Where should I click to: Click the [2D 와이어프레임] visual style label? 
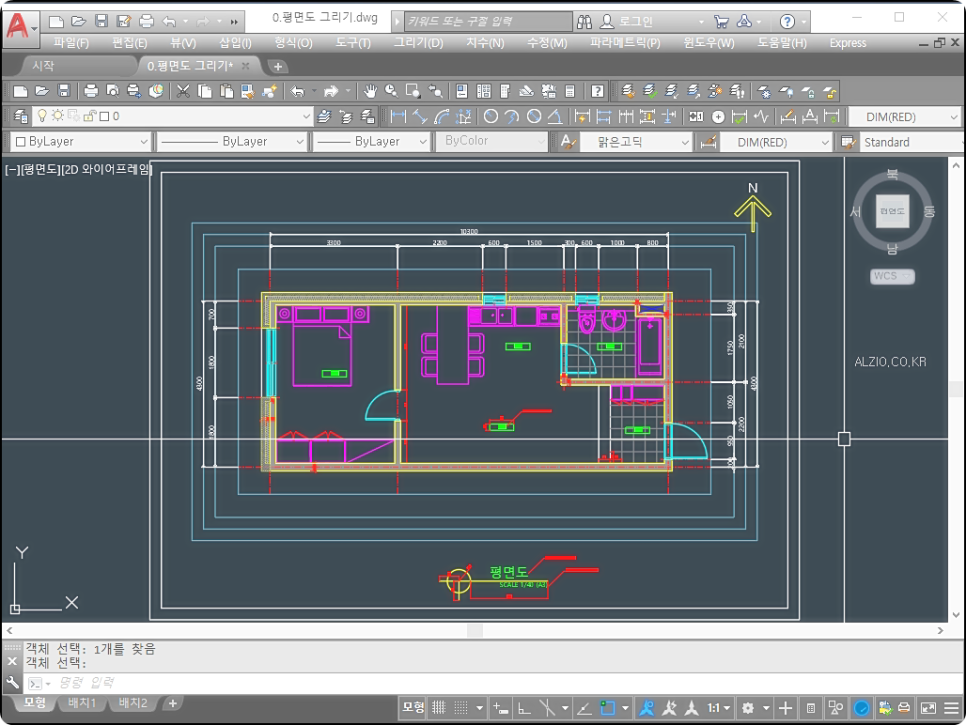click(x=106, y=169)
